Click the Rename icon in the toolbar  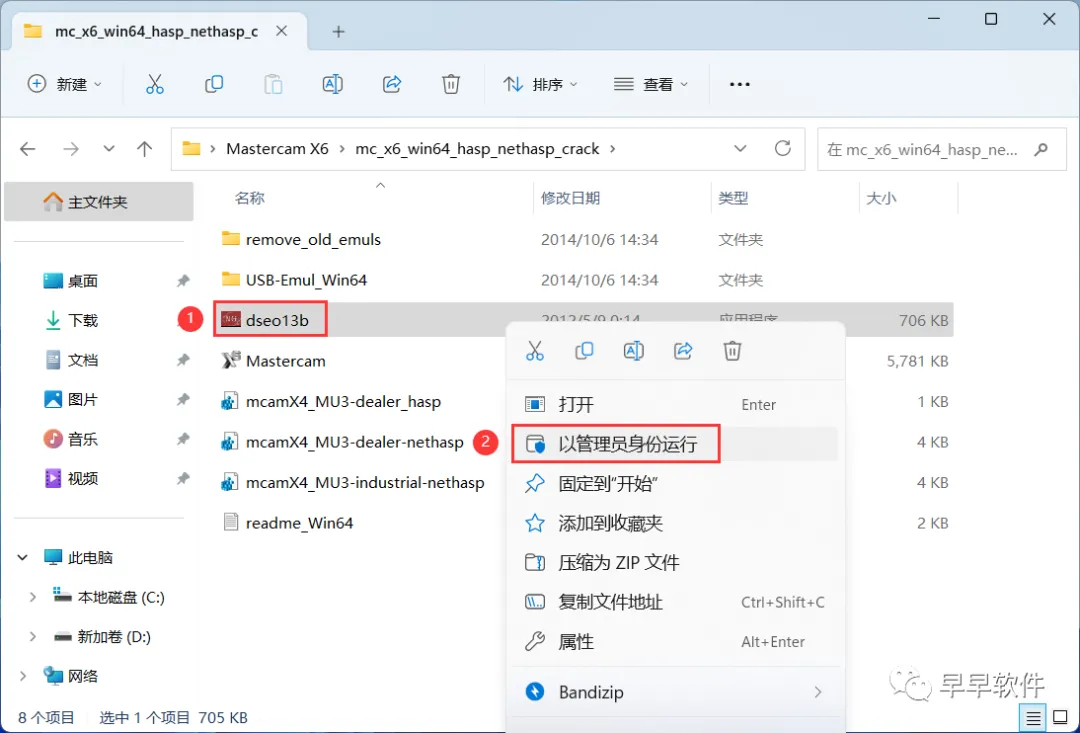333,84
